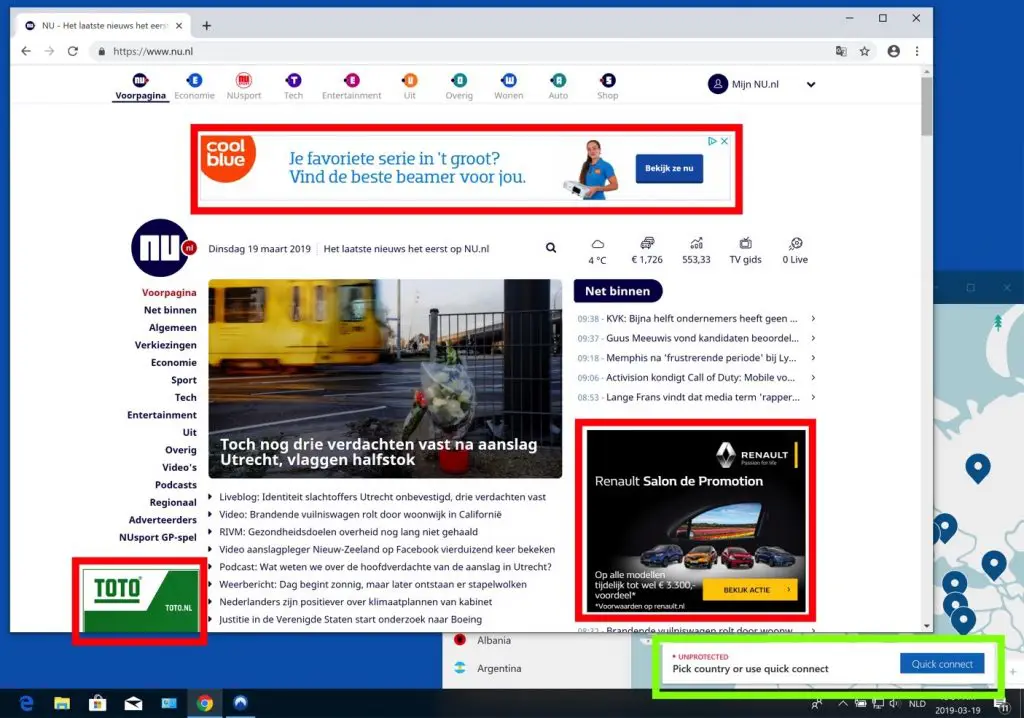Open weather widget showing 4 °C
Image resolution: width=1024 pixels, height=718 pixels.
click(598, 252)
